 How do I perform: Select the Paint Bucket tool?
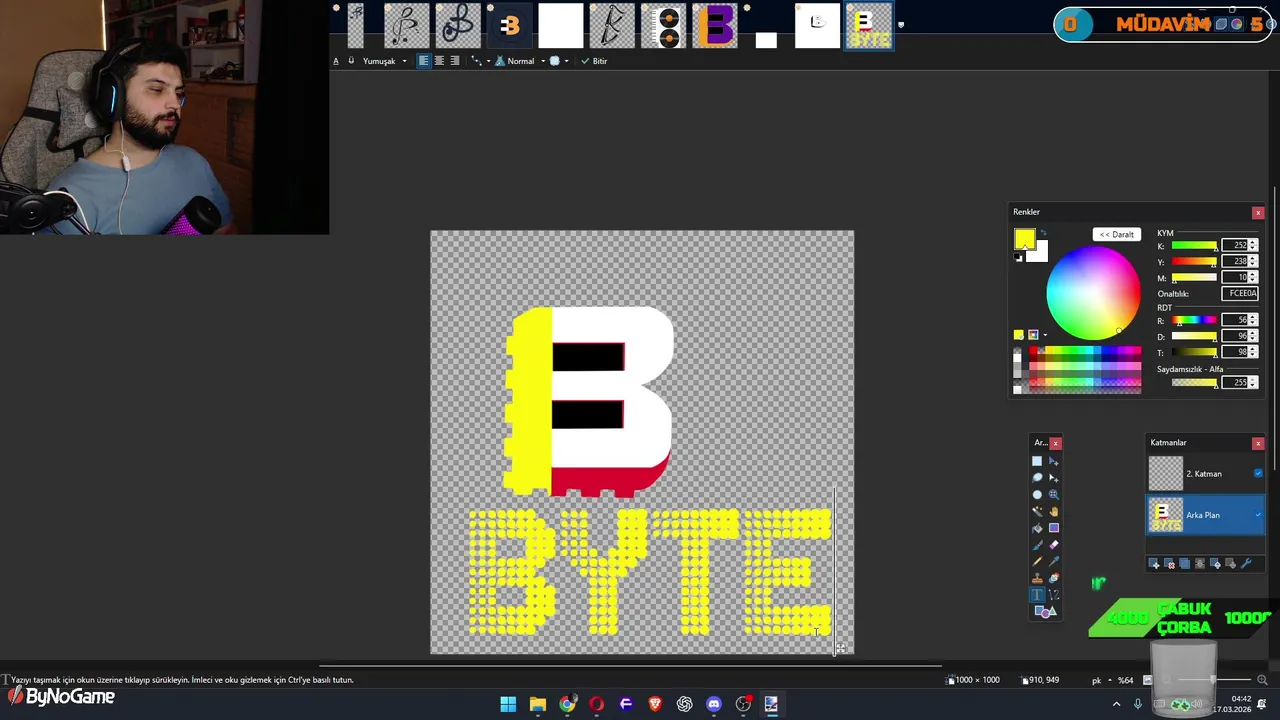click(x=1037, y=528)
